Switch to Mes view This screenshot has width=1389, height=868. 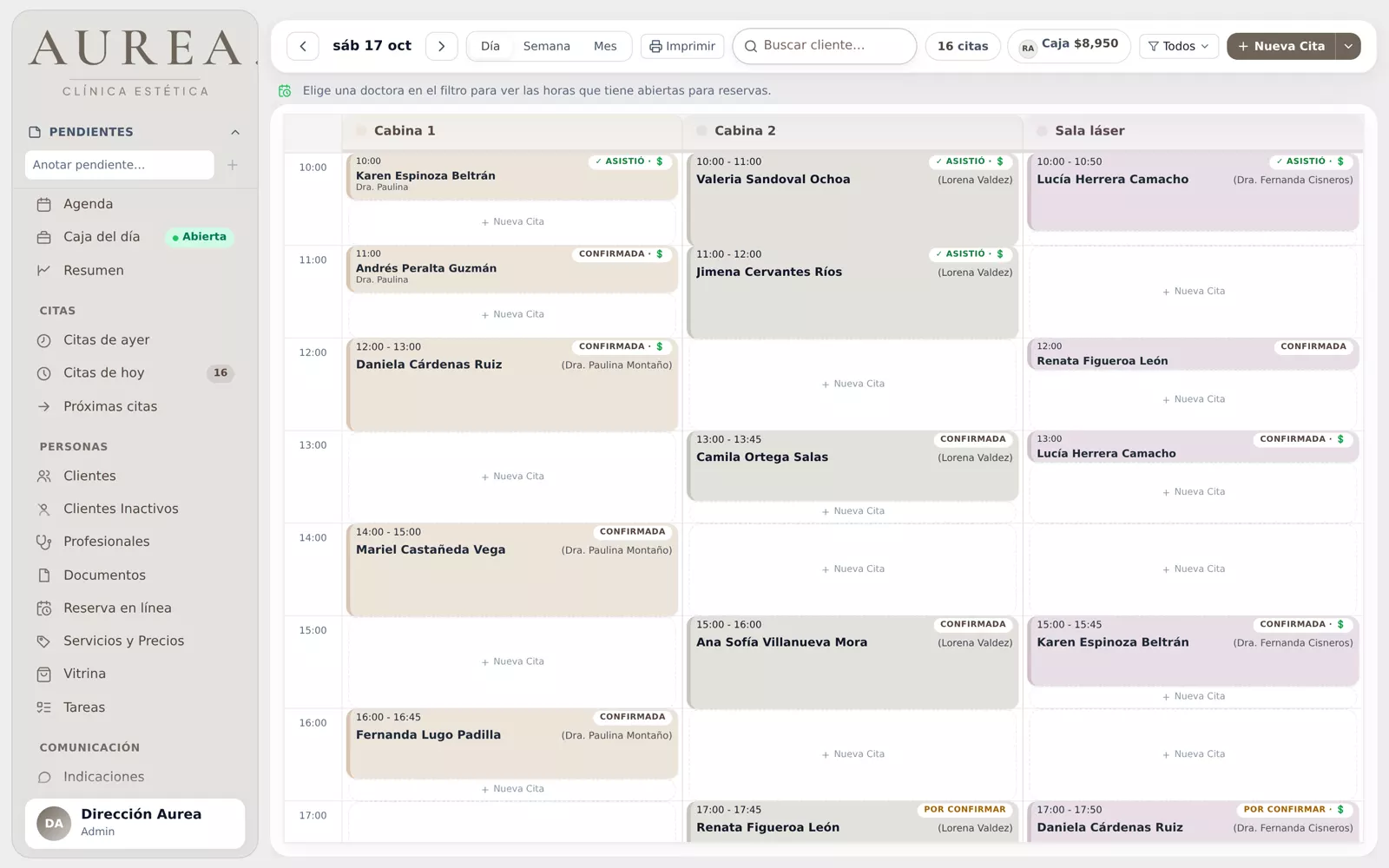tap(605, 46)
